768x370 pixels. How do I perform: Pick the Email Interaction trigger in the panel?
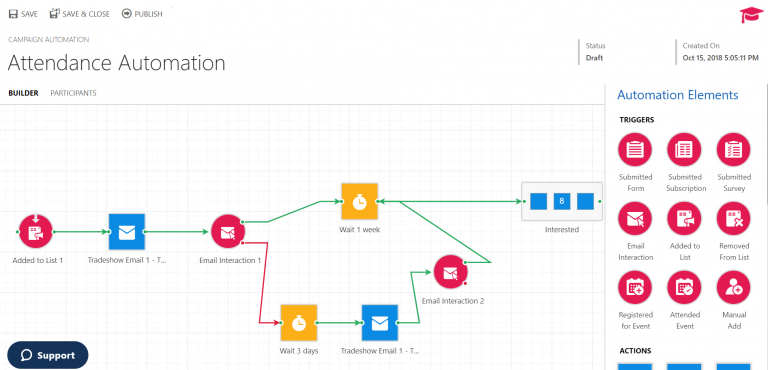point(635,219)
